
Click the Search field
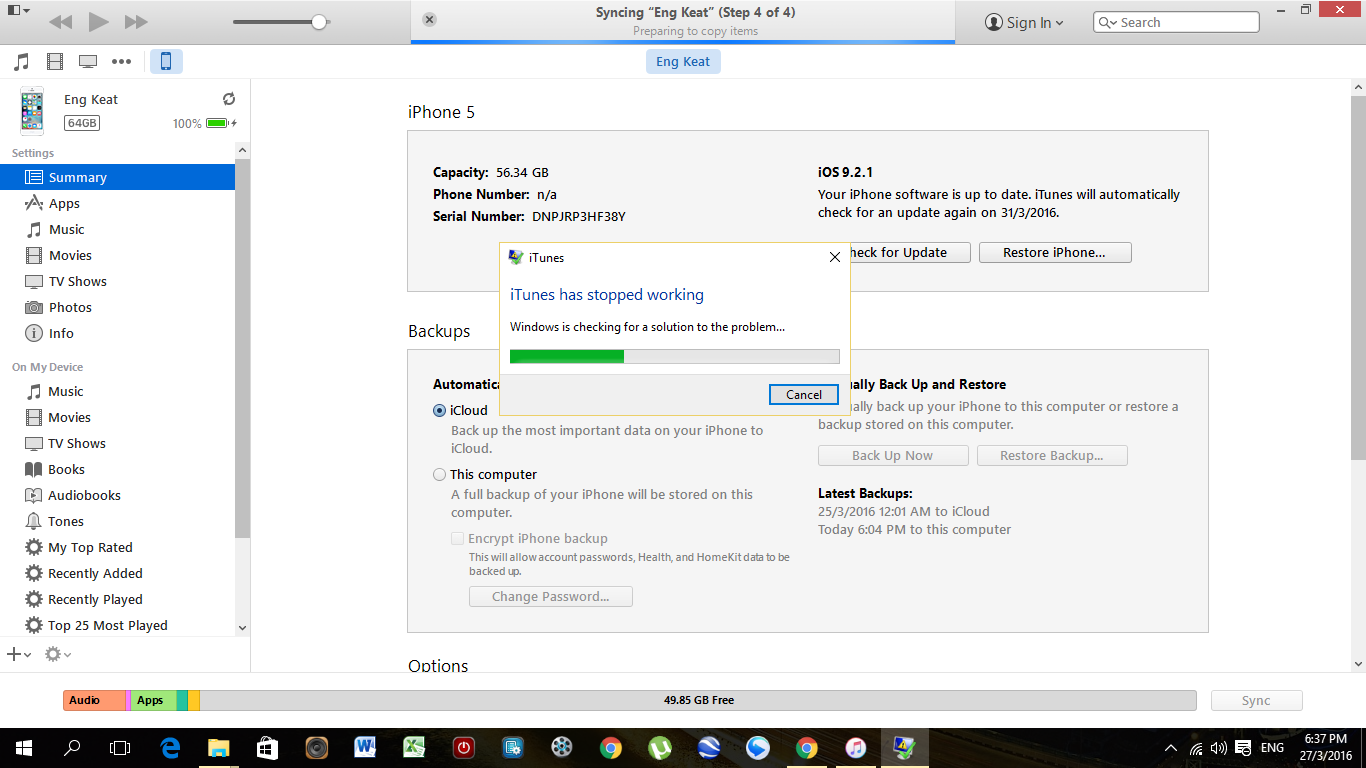1176,22
